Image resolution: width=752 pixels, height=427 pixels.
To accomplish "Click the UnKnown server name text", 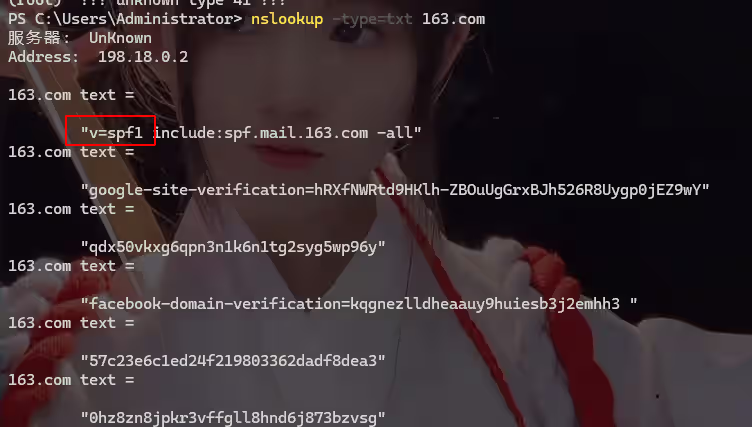I will point(120,38).
